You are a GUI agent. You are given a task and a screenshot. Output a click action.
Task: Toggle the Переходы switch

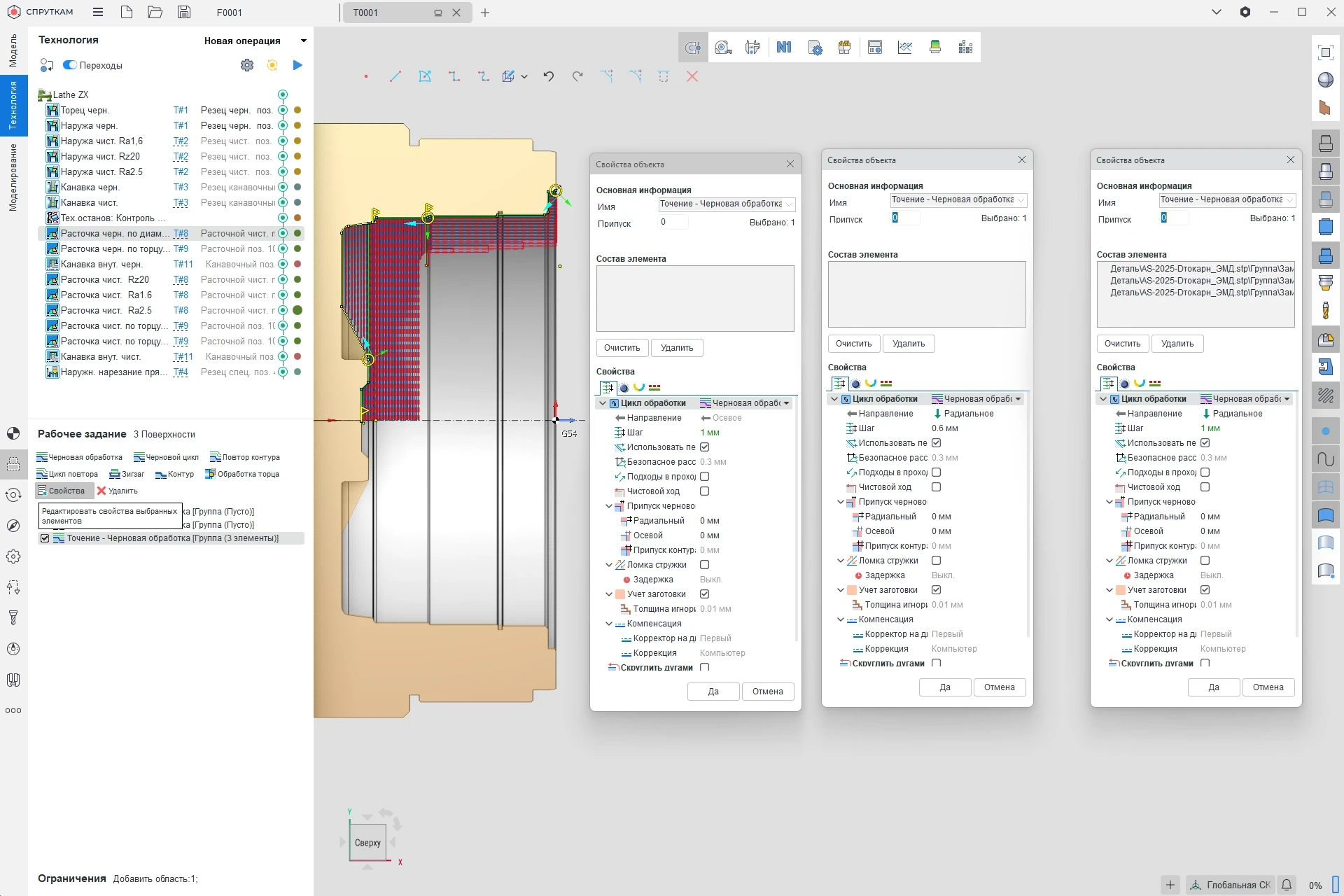tap(70, 65)
